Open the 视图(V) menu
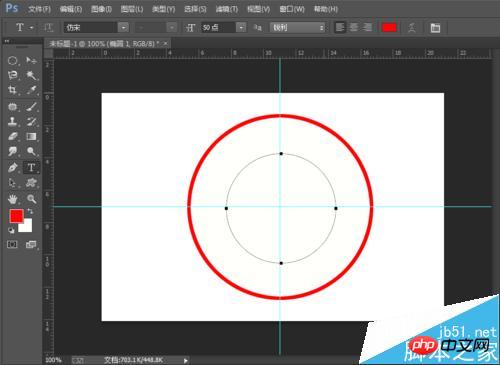Screen dimensions: 500x365 click(x=258, y=9)
